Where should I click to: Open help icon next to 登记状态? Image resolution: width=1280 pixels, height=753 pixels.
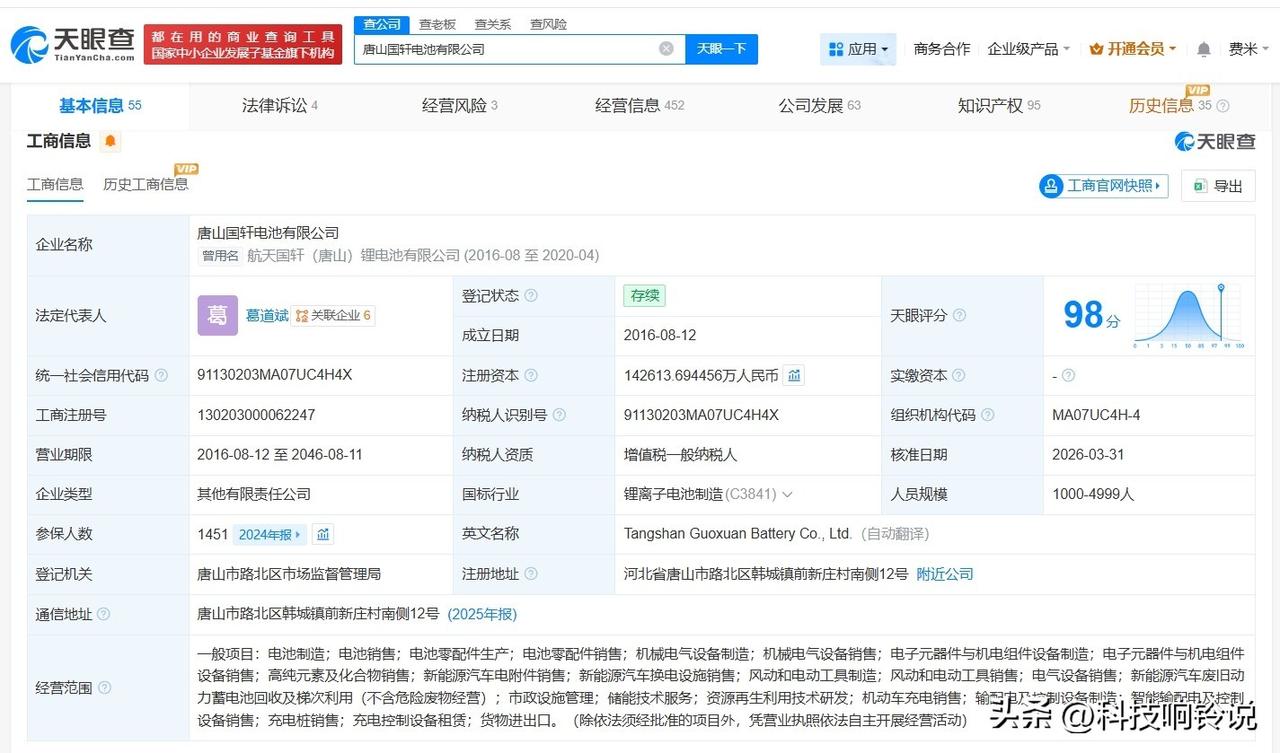point(531,296)
